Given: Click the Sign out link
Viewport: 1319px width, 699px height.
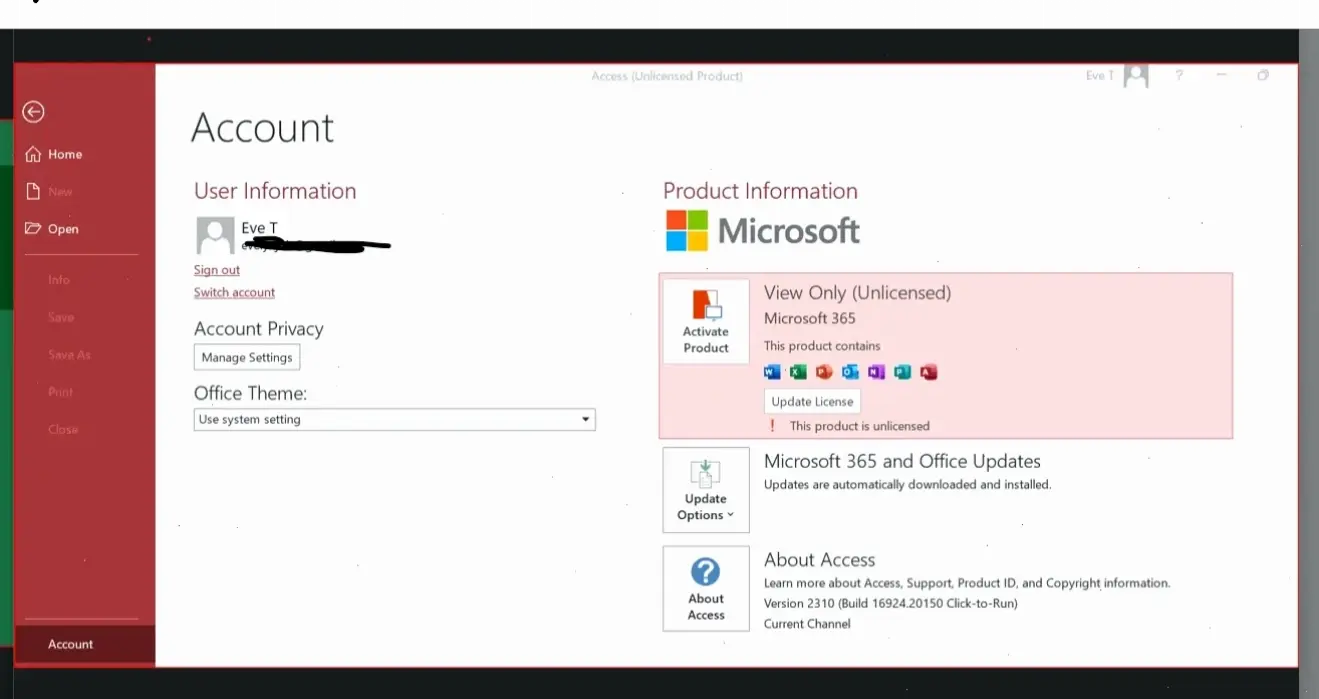Looking at the screenshot, I should click(x=217, y=270).
